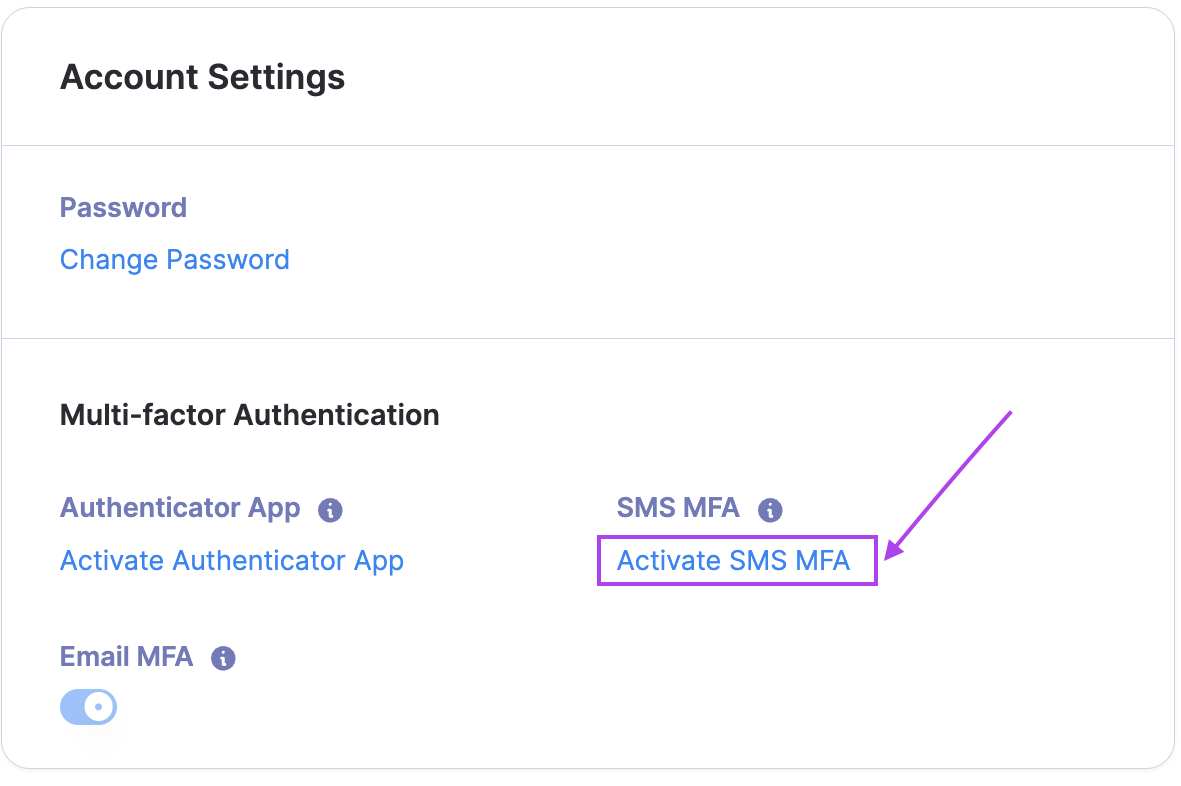Open the Change Password link

tap(175, 260)
